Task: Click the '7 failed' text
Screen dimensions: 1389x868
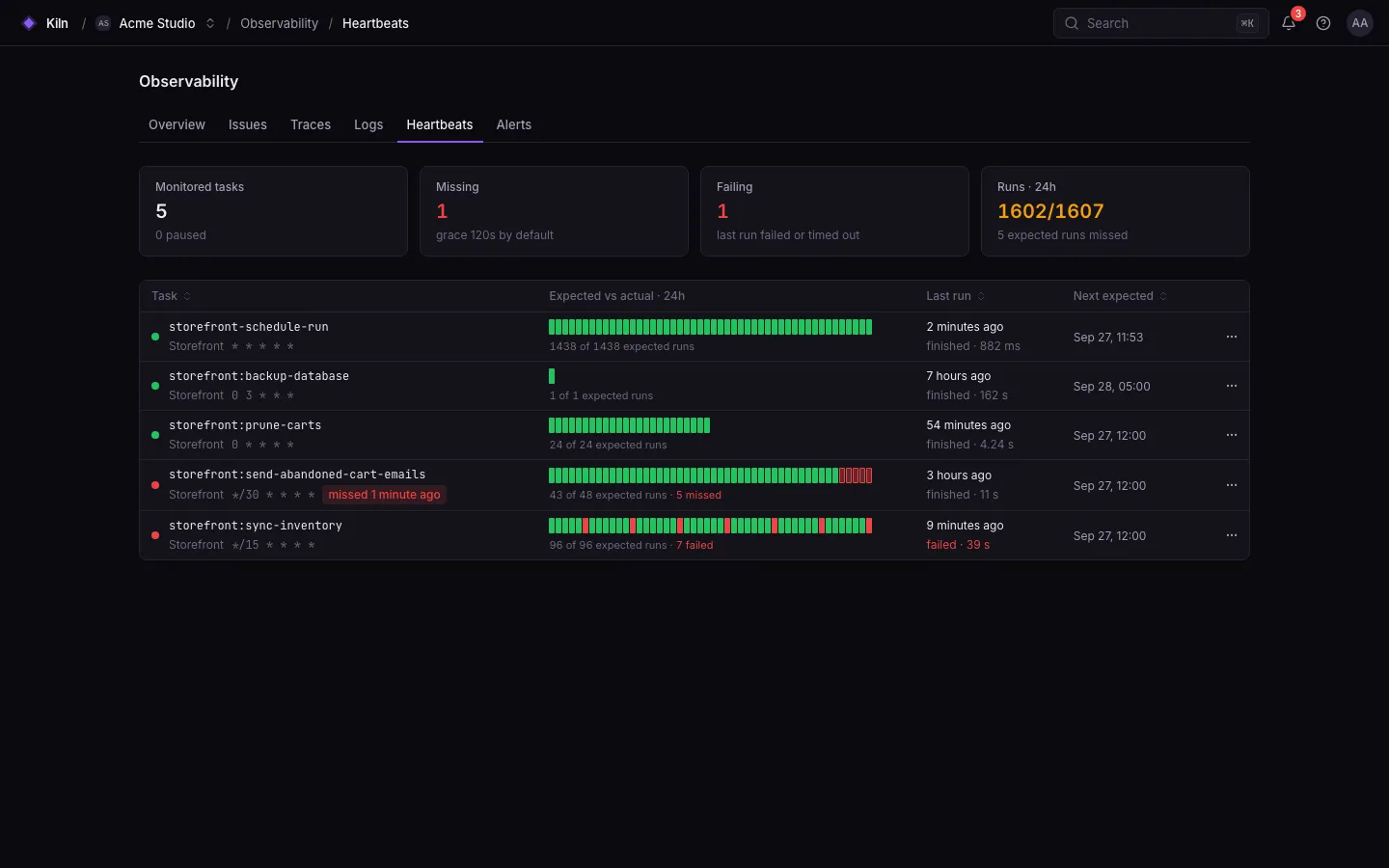Action: (694, 545)
